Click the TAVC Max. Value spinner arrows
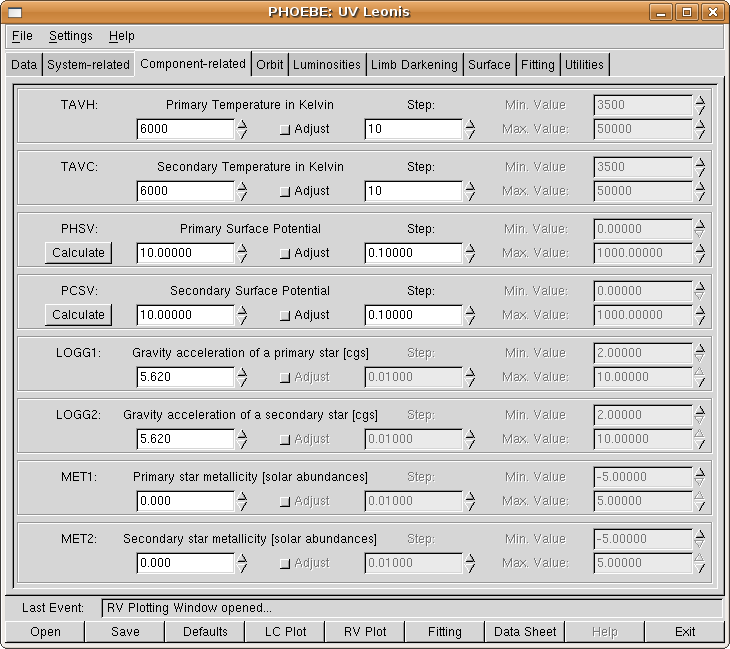The width and height of the screenshot is (730, 649). [700, 191]
